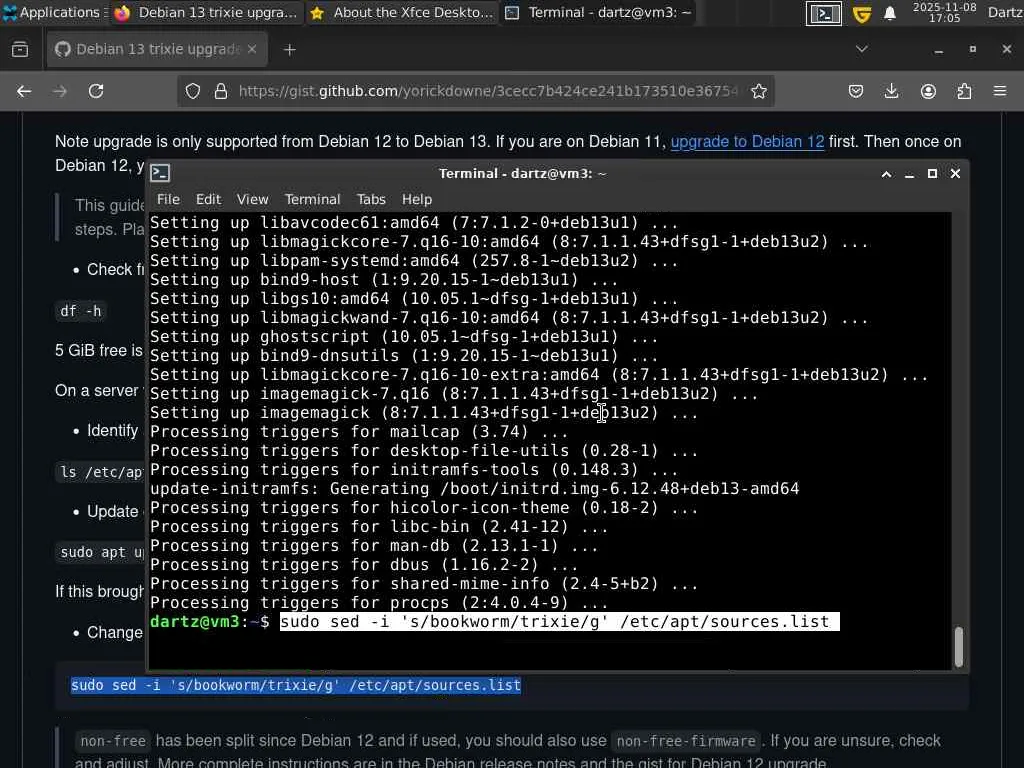1024x768 pixels.
Task: Click the date and time clock
Action: pyautogui.click(x=944, y=12)
